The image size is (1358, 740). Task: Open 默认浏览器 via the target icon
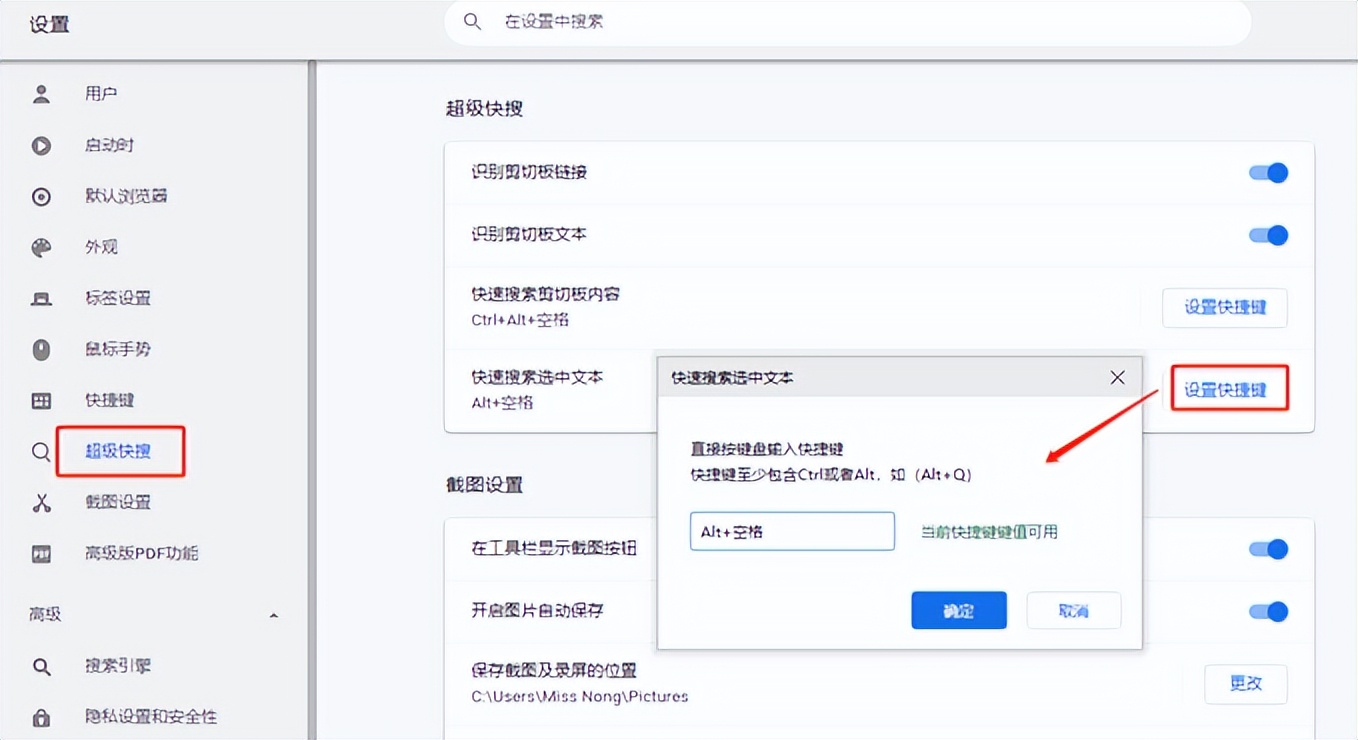coord(41,196)
